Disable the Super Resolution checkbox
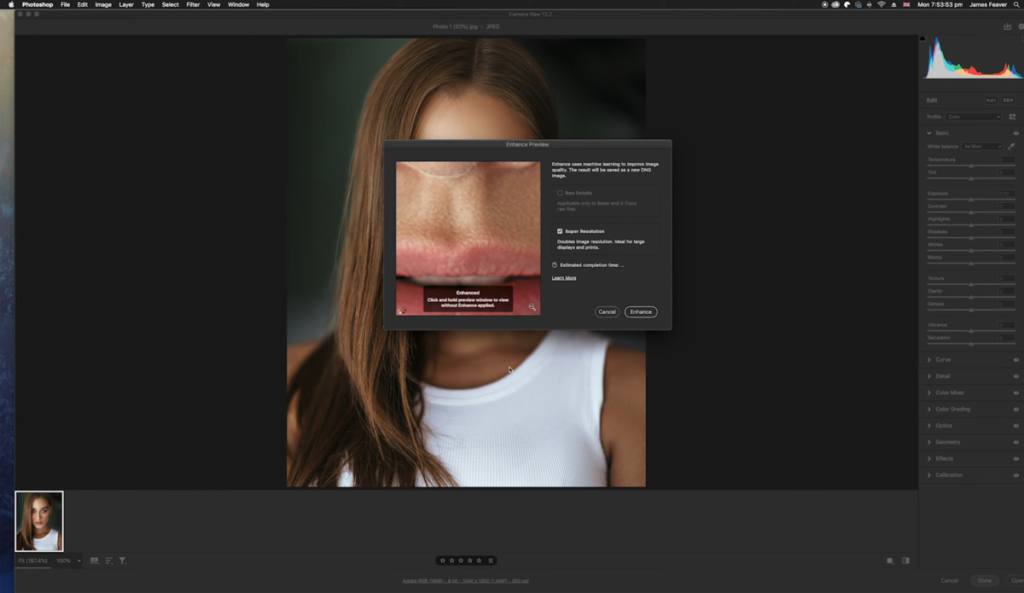 click(559, 231)
